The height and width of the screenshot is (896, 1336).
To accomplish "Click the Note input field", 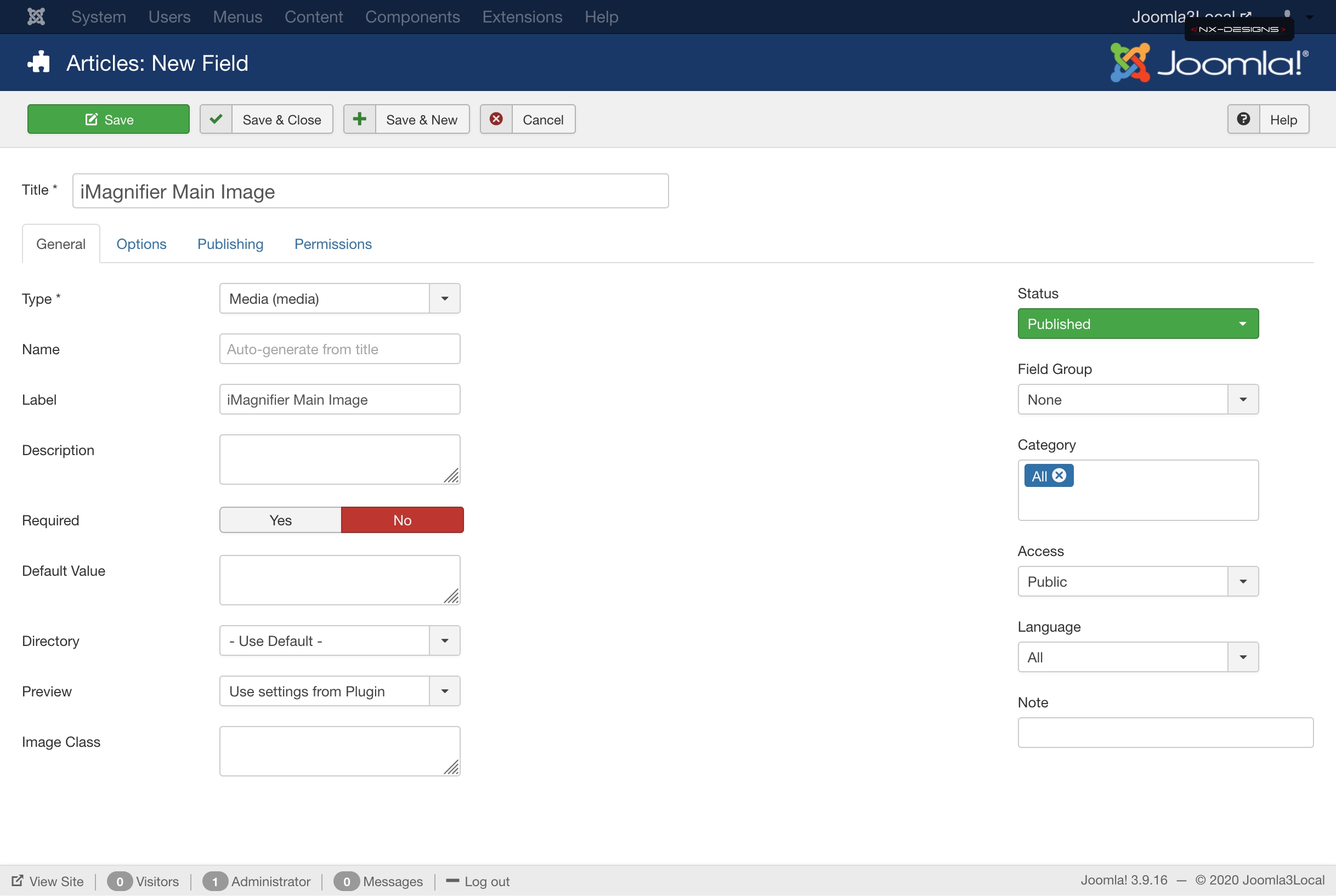I will coord(1166,733).
